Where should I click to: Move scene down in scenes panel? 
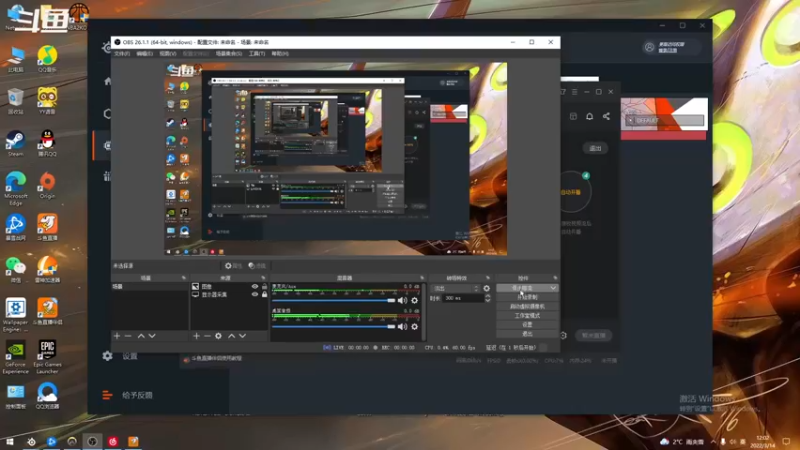pos(152,336)
